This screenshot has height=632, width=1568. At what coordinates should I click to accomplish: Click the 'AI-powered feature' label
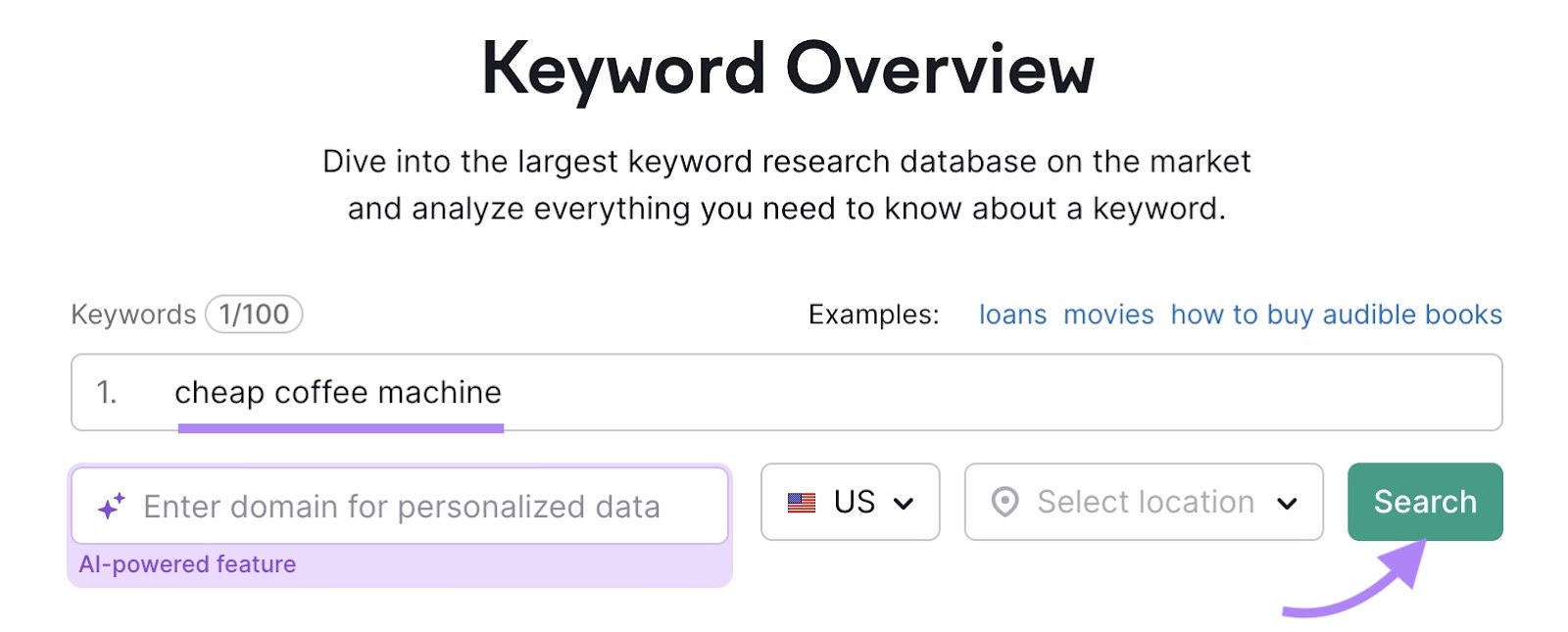coord(189,563)
